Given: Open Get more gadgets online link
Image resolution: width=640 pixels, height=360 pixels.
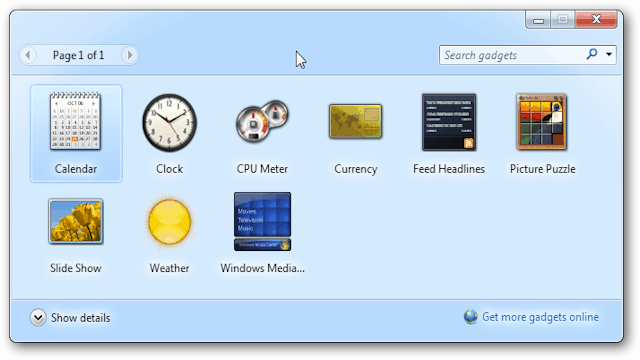Looking at the screenshot, I should point(540,317).
